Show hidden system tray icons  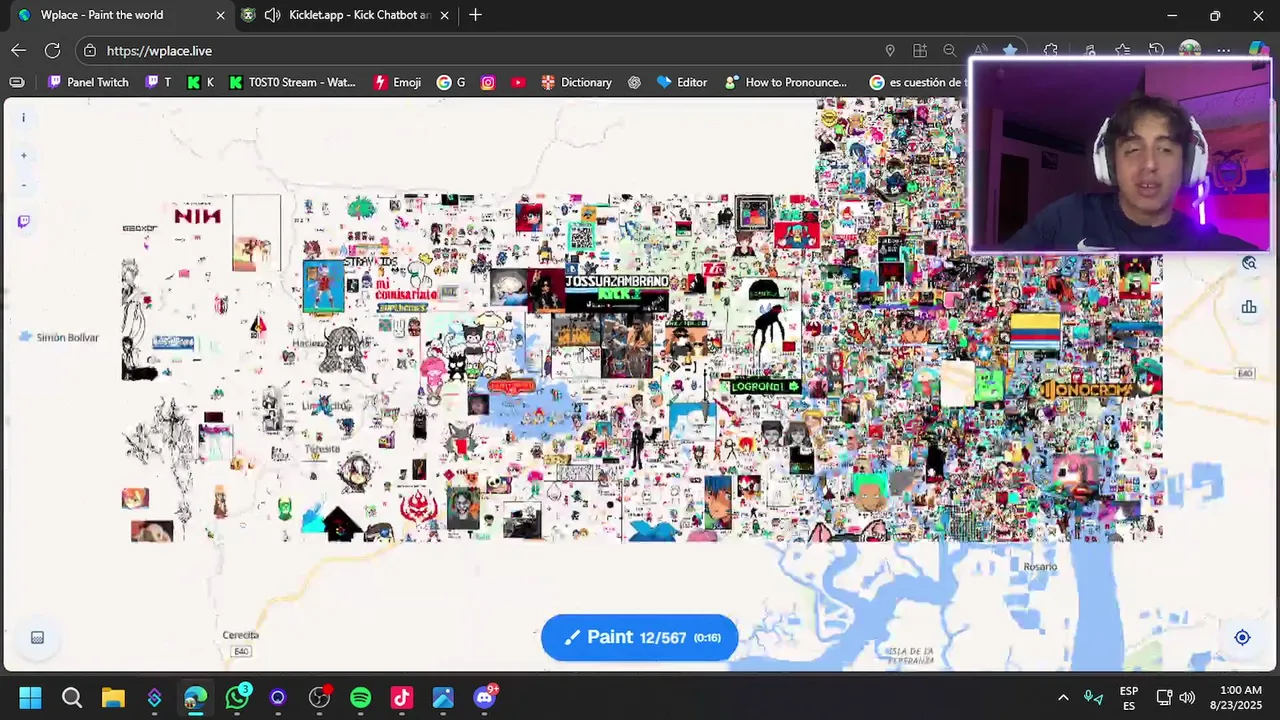(x=1063, y=697)
